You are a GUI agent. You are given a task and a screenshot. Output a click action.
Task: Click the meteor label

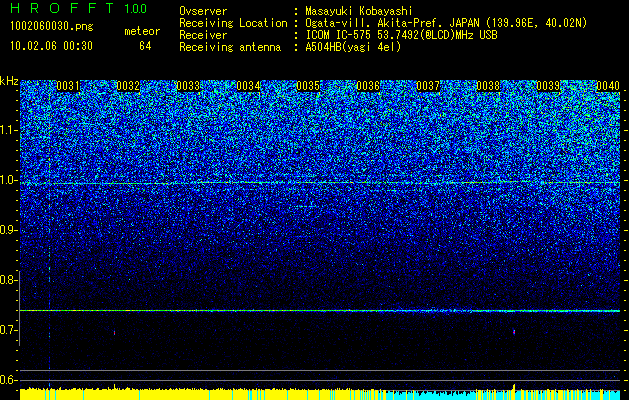click(x=142, y=31)
